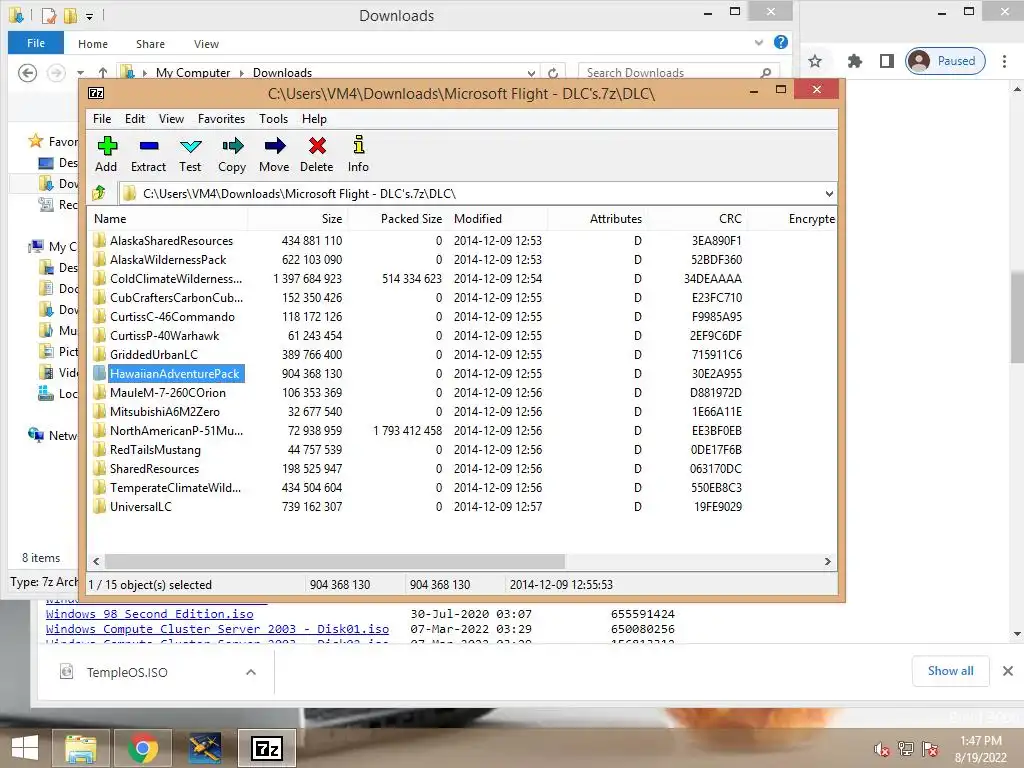Viewport: 1024px width, 768px height.
Task: Click the horizontal scrollbar right arrow
Action: point(827,562)
